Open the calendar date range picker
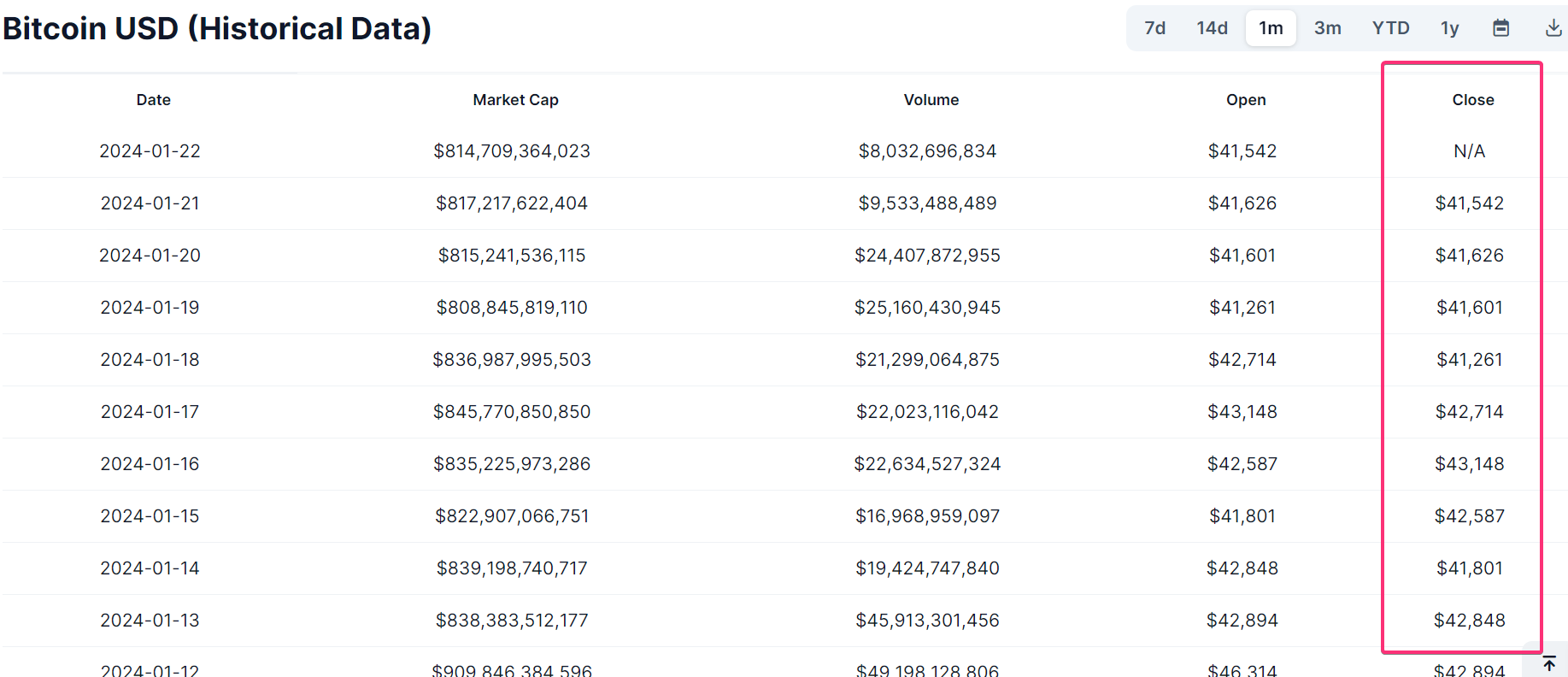The image size is (1568, 677). (1500, 28)
